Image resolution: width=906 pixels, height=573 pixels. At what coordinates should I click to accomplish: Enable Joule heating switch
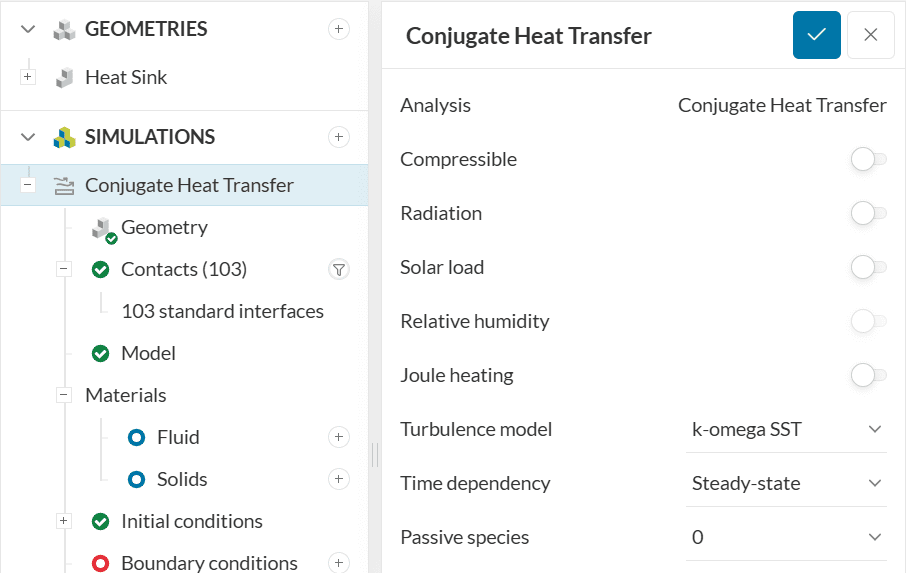[x=868, y=375]
